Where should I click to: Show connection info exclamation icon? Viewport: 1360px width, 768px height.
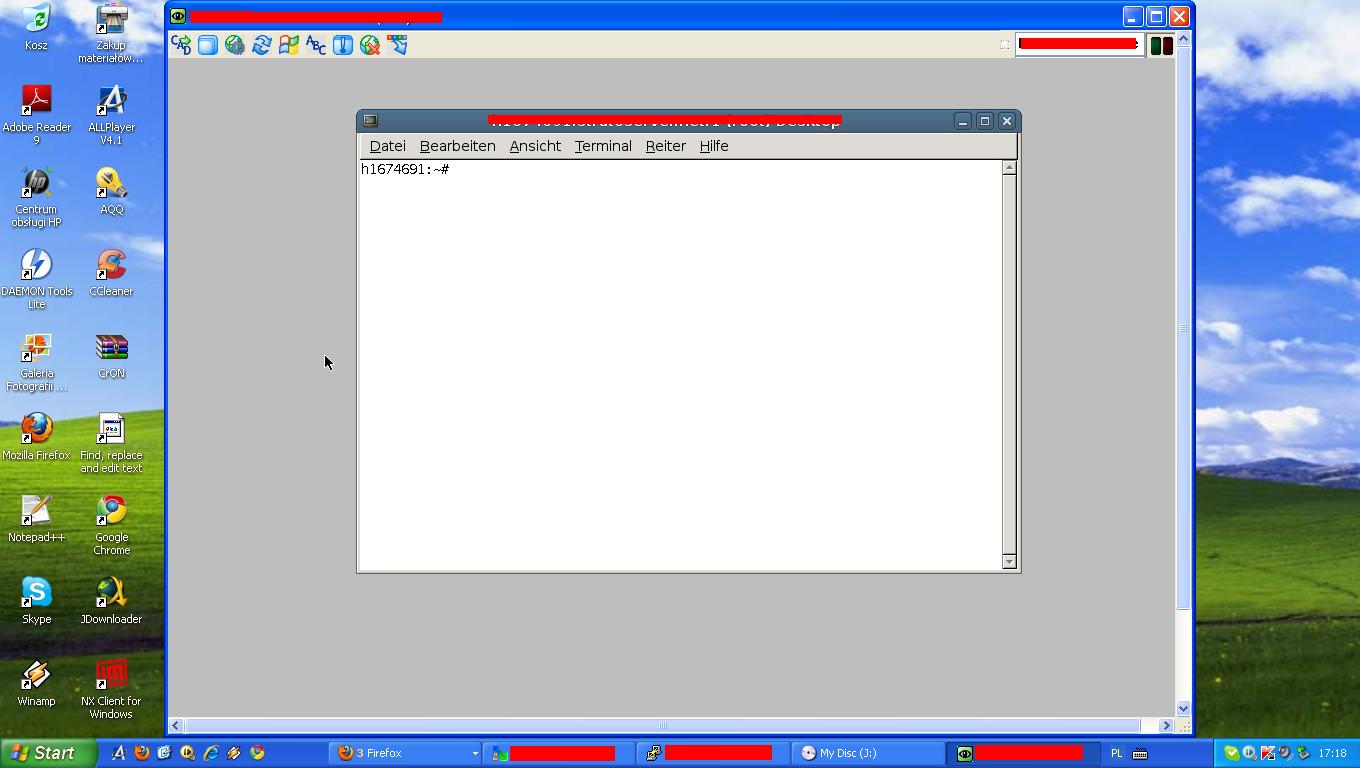(343, 45)
